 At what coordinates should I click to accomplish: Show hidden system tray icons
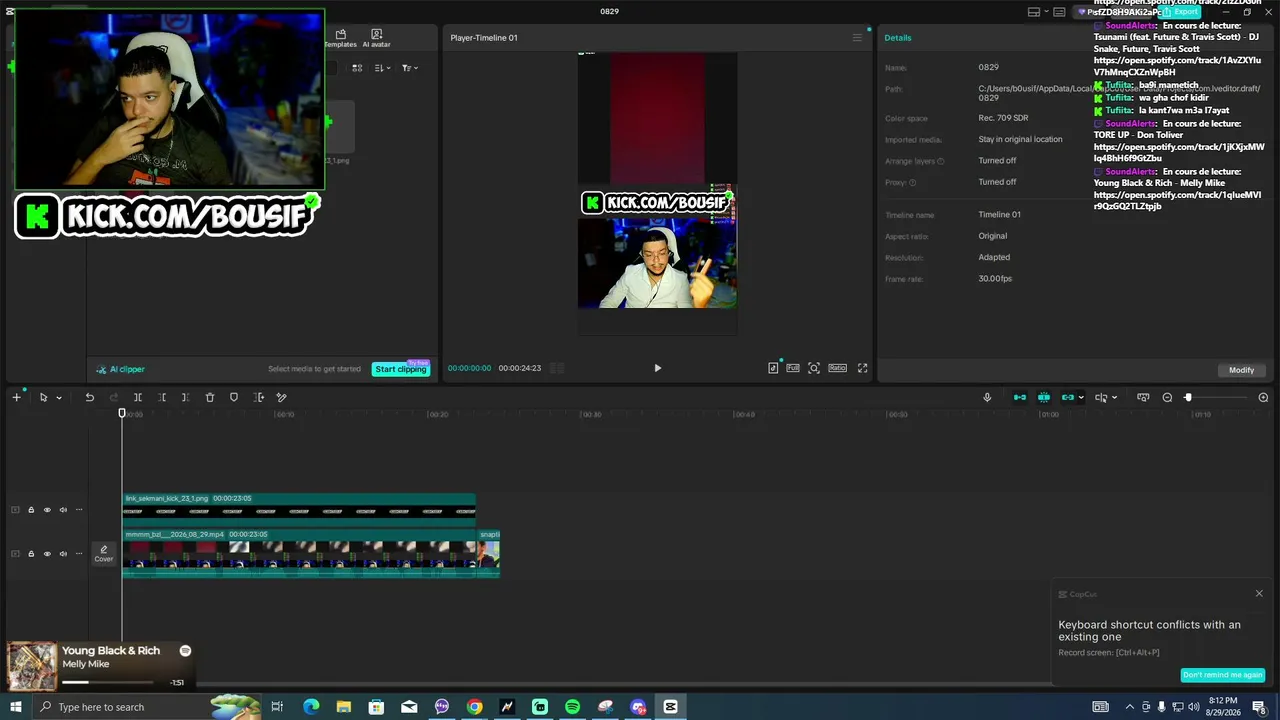[1130, 707]
